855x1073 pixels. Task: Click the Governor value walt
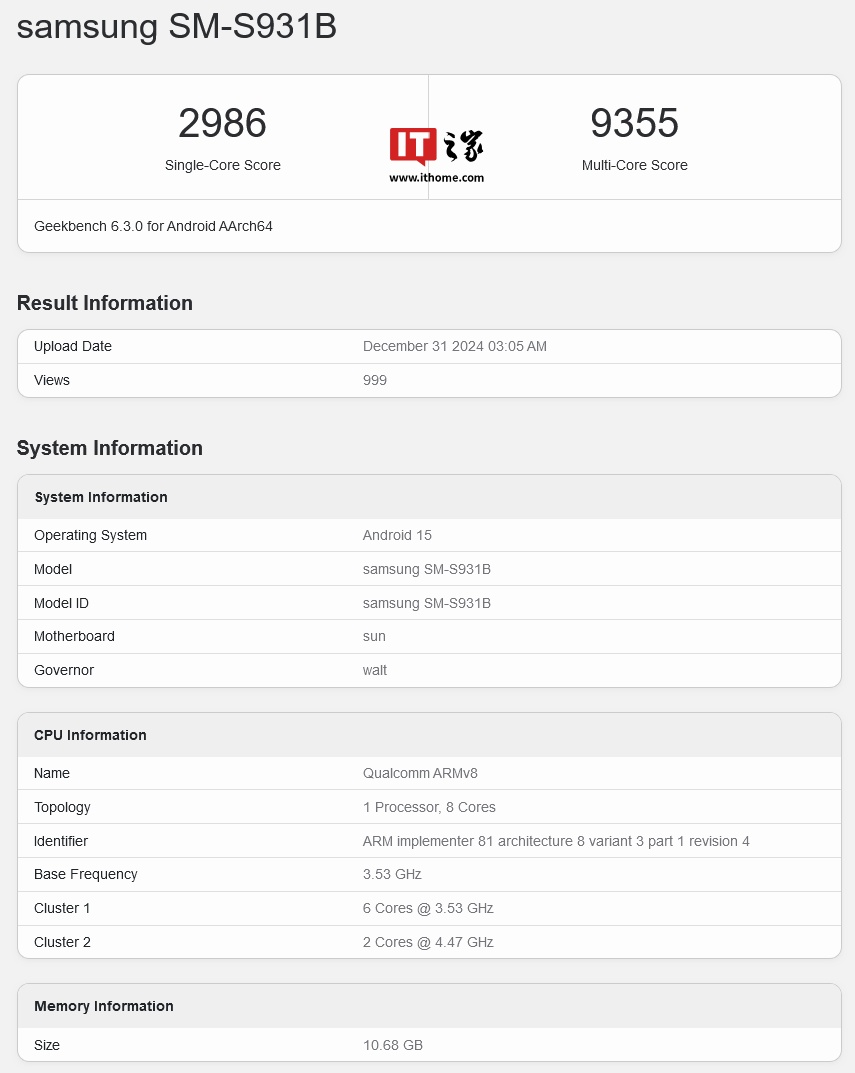point(374,671)
